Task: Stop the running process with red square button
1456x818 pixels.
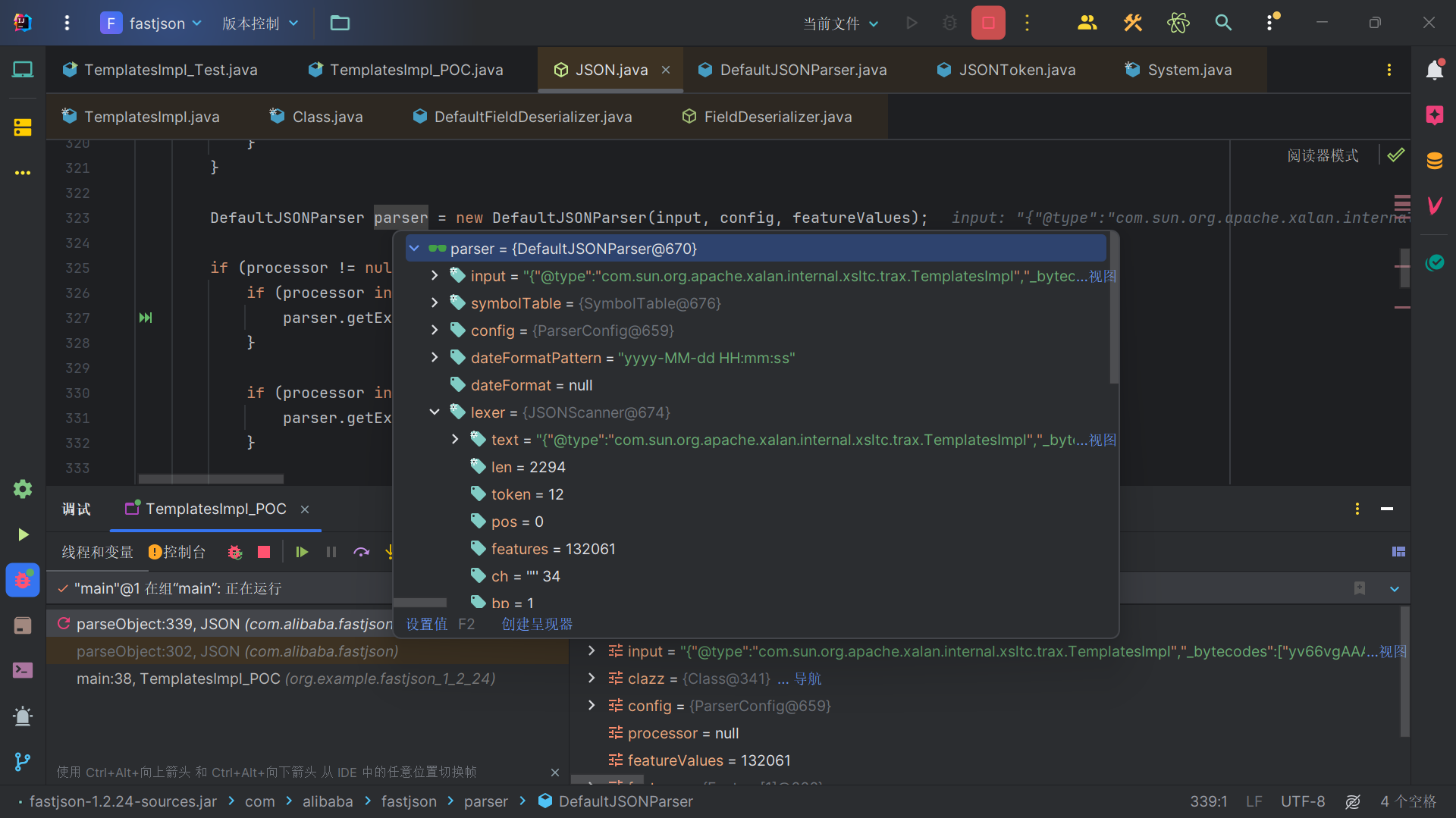Action: click(x=988, y=24)
